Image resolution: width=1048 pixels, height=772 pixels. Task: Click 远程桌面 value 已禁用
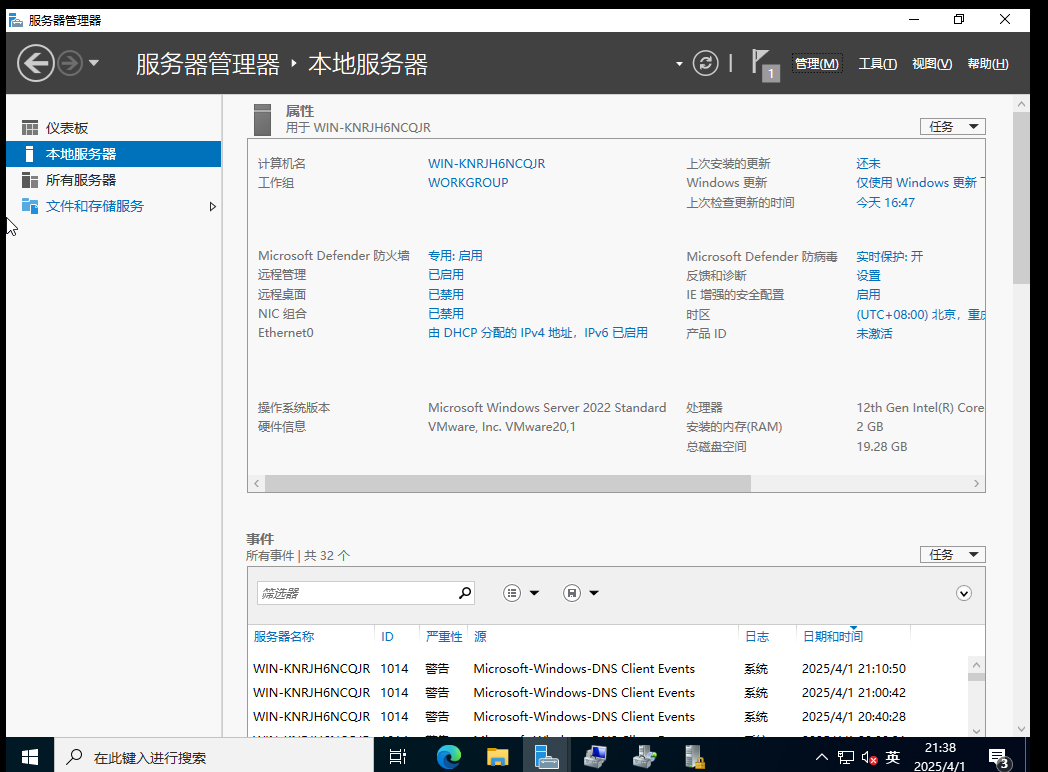click(x=446, y=294)
